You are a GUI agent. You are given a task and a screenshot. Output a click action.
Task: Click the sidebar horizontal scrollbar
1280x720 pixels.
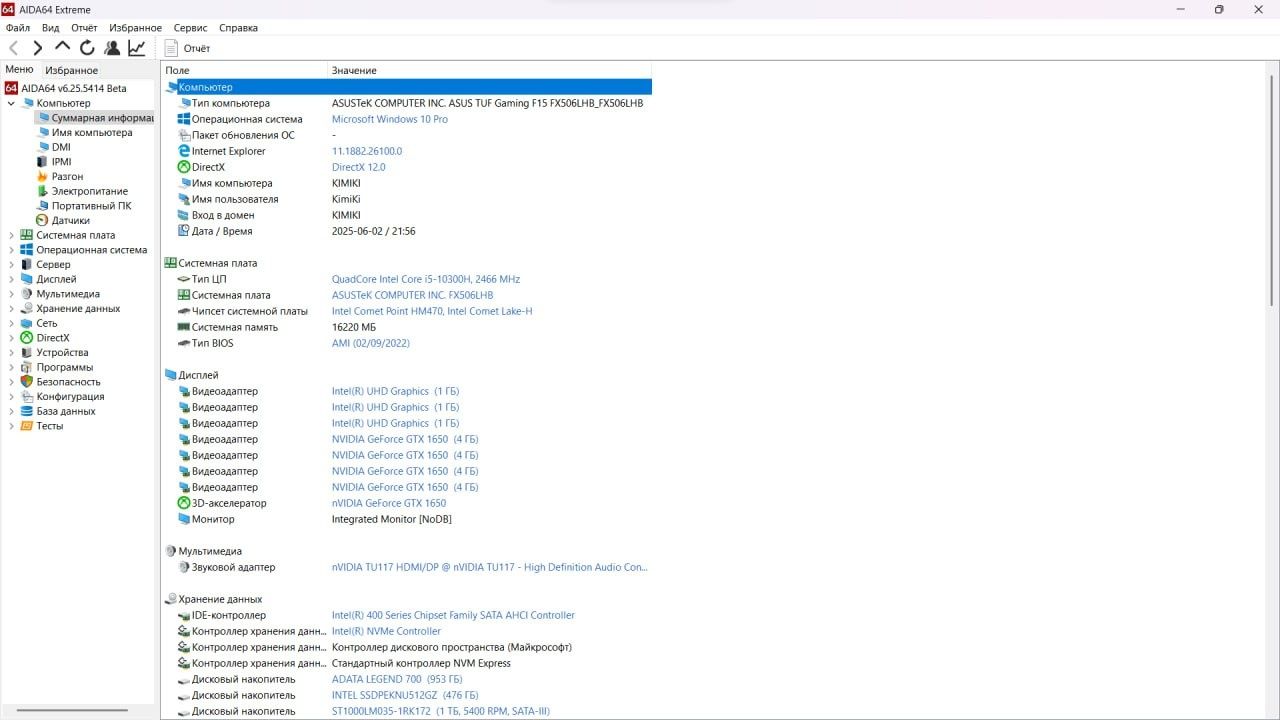coord(72,711)
